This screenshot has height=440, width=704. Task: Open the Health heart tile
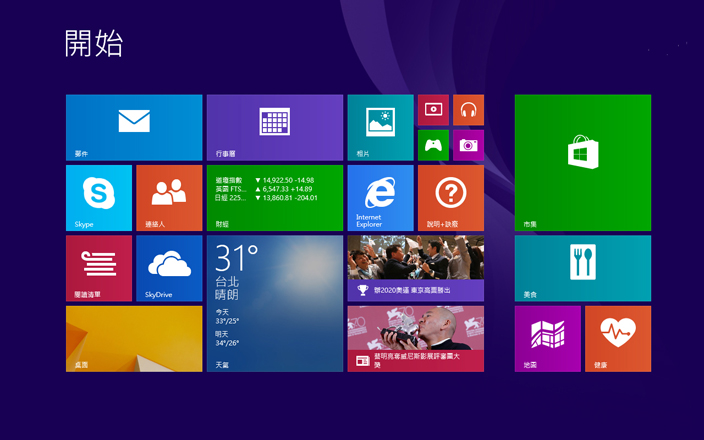(x=618, y=338)
